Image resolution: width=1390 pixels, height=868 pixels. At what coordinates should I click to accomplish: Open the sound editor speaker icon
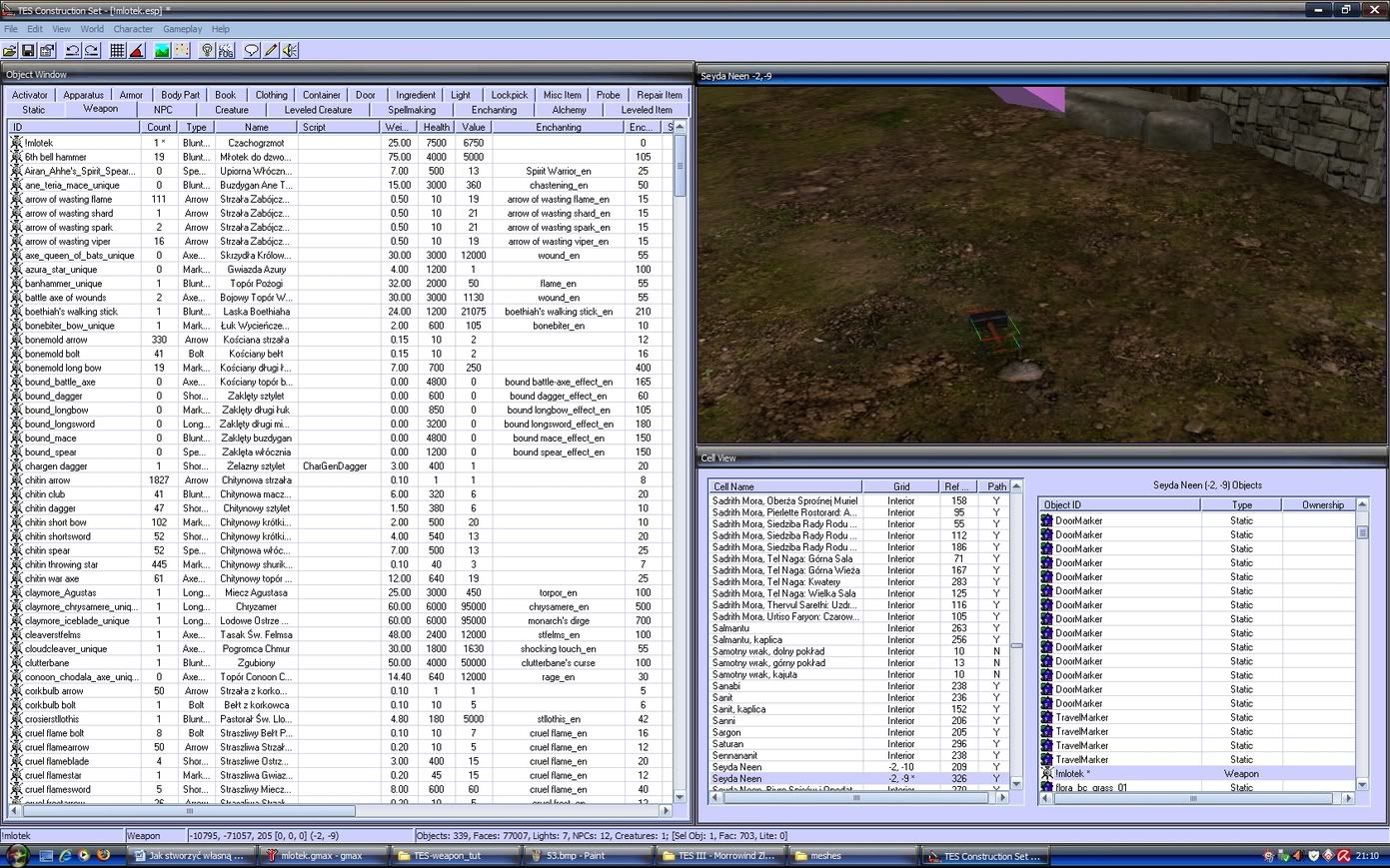coord(290,51)
